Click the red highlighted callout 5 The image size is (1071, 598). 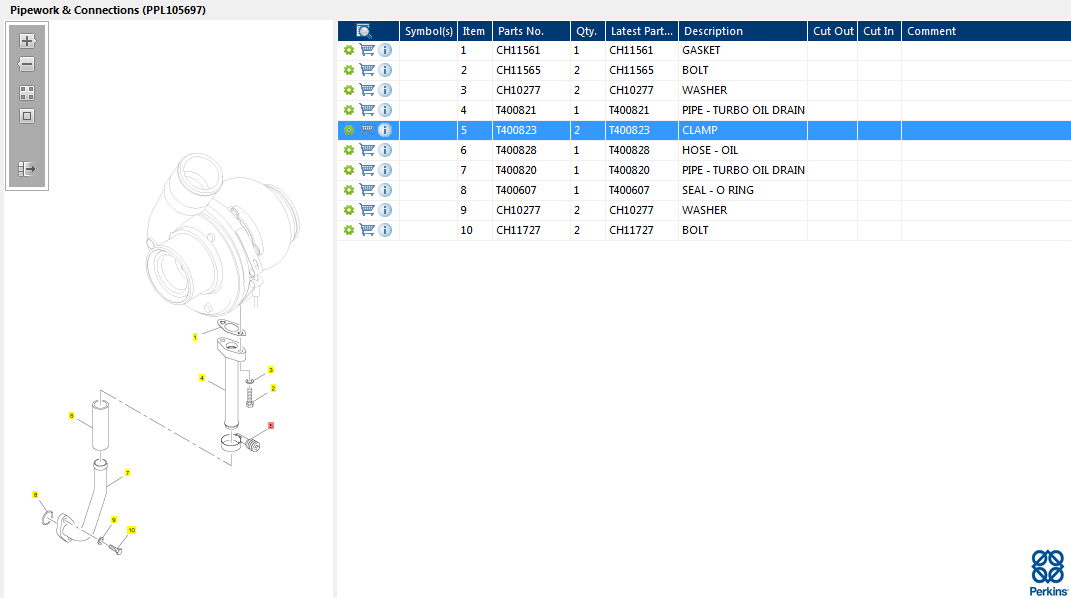pos(270,425)
